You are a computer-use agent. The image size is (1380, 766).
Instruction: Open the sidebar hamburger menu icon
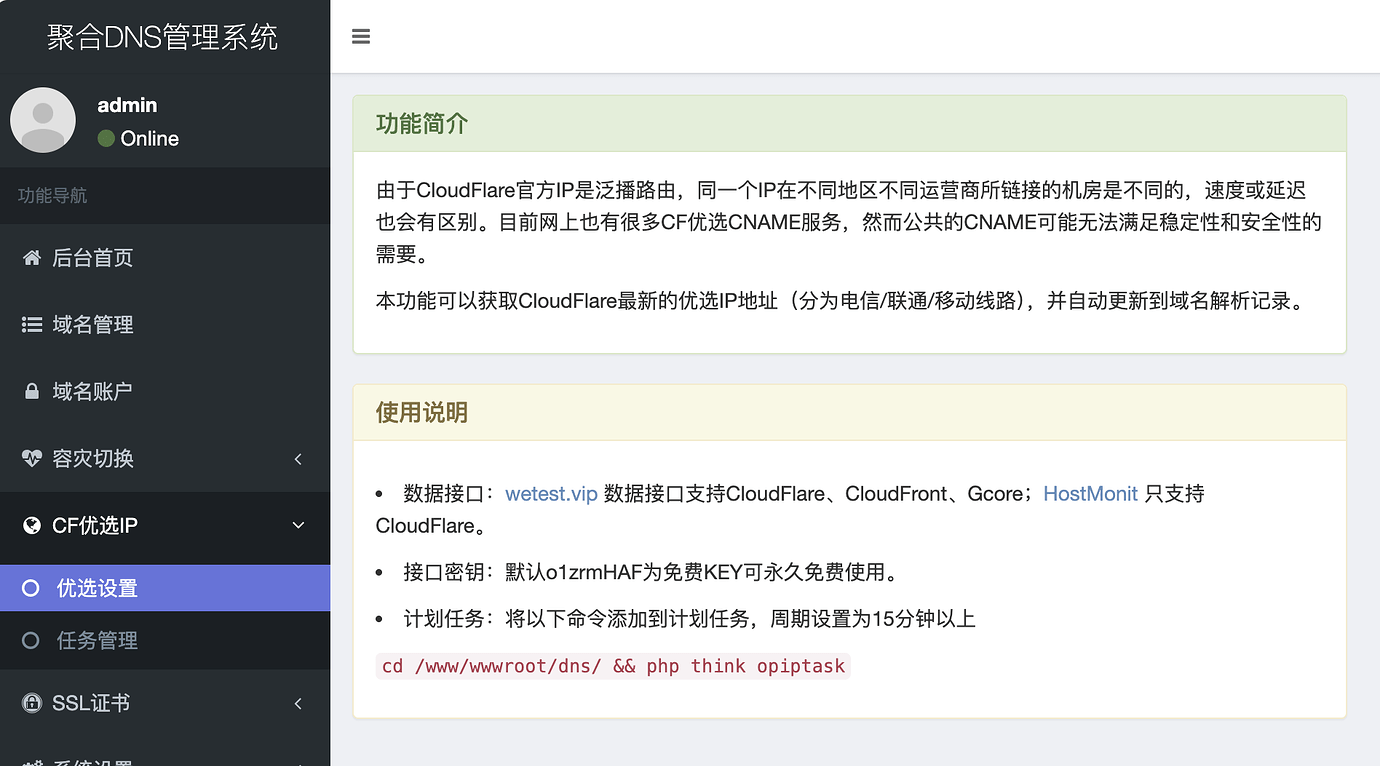[x=360, y=36]
